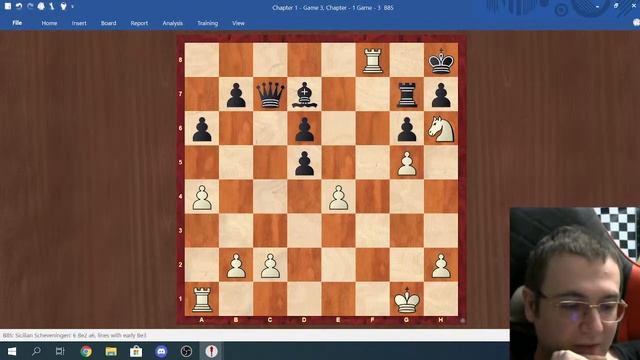This screenshot has height=360, width=640.
Task: Open the Windows Start menu
Action: [12, 351]
